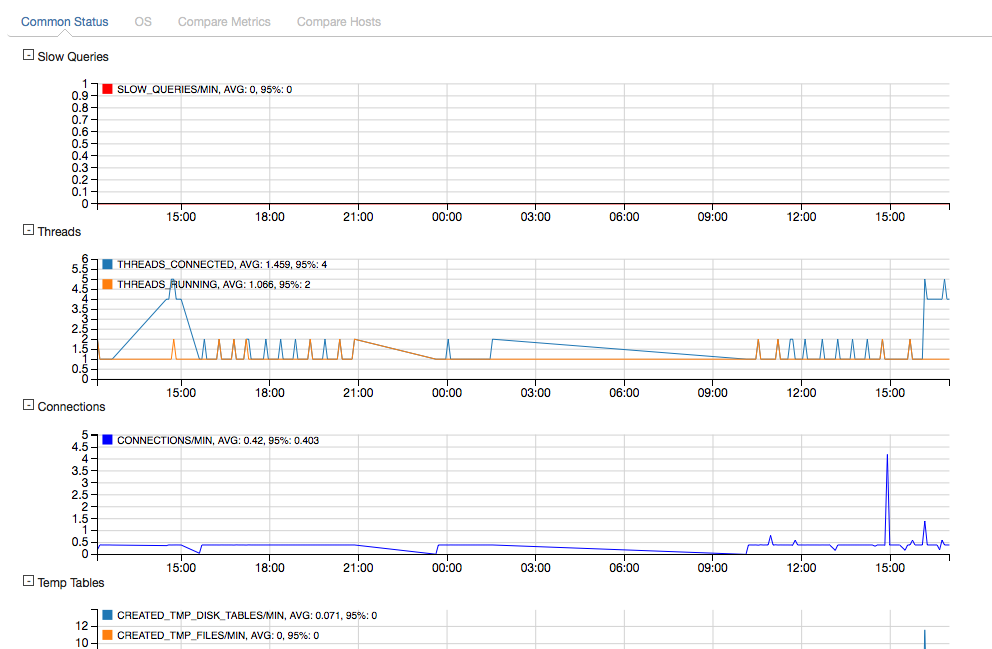Click the orange CREATED_TMP_FILES legend swatch
992x649 pixels.
107,635
